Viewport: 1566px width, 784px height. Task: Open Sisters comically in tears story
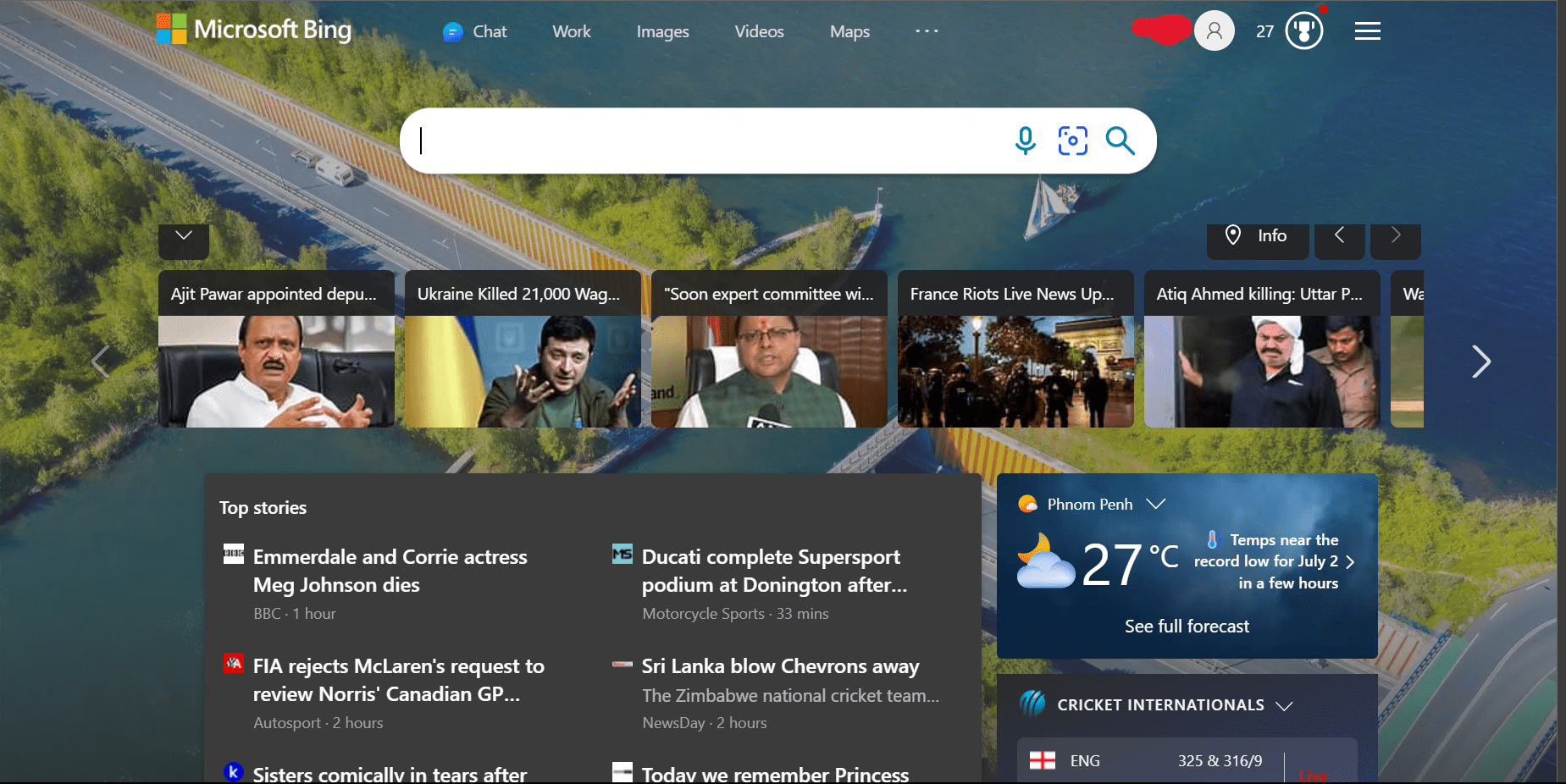[x=390, y=774]
